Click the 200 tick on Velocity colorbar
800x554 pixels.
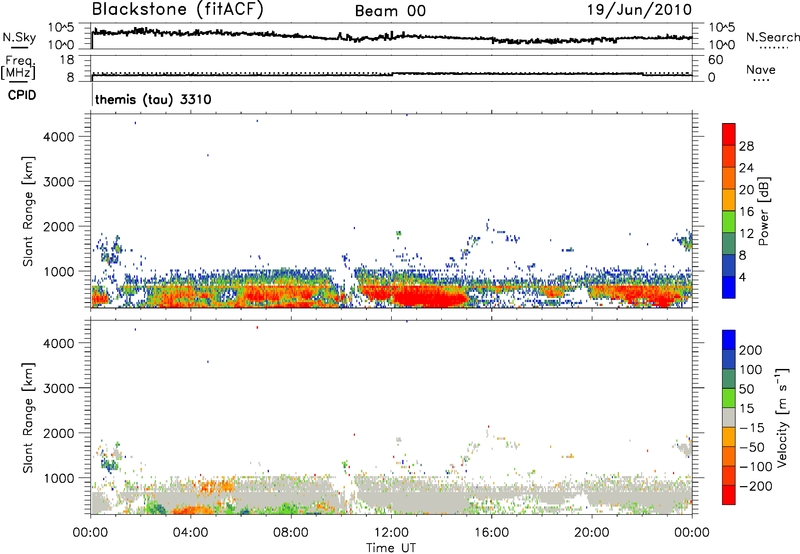[x=751, y=350]
